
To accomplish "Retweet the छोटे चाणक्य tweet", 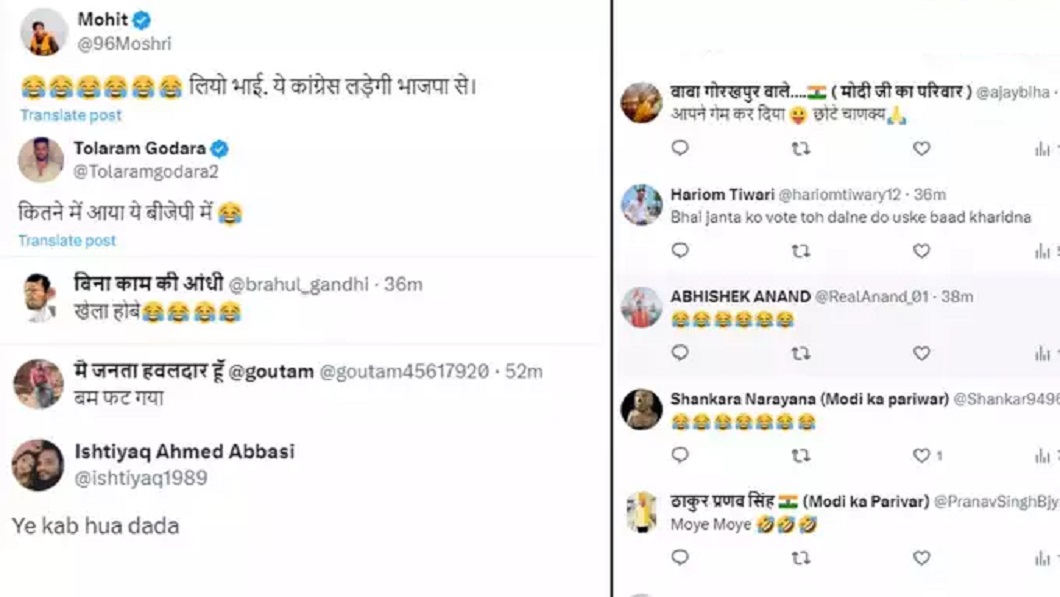I will click(x=801, y=149).
